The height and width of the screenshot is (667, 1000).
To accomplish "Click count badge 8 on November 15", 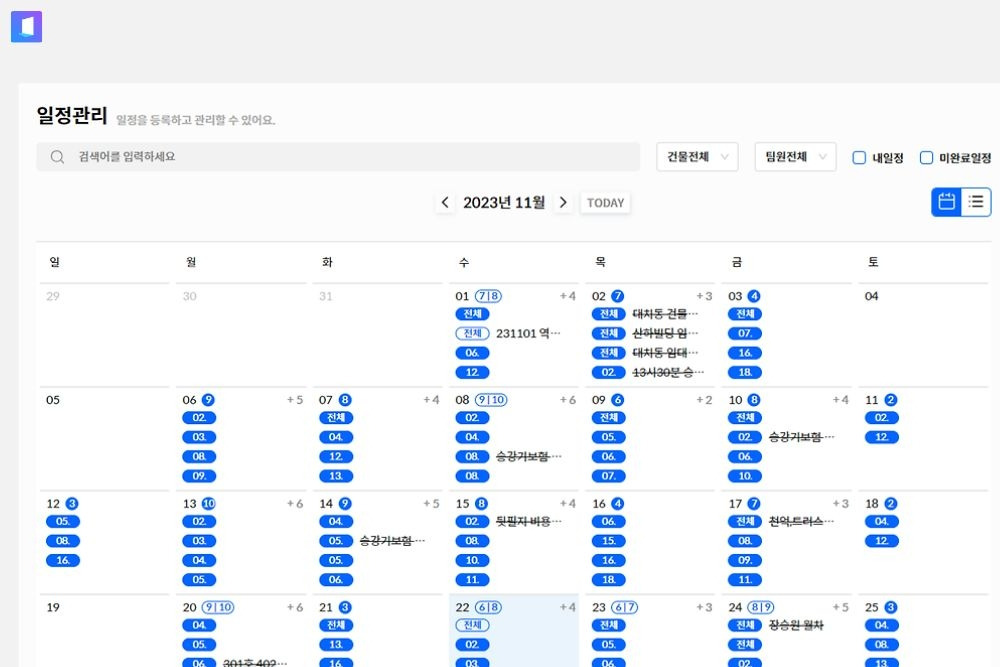I will pos(481,504).
